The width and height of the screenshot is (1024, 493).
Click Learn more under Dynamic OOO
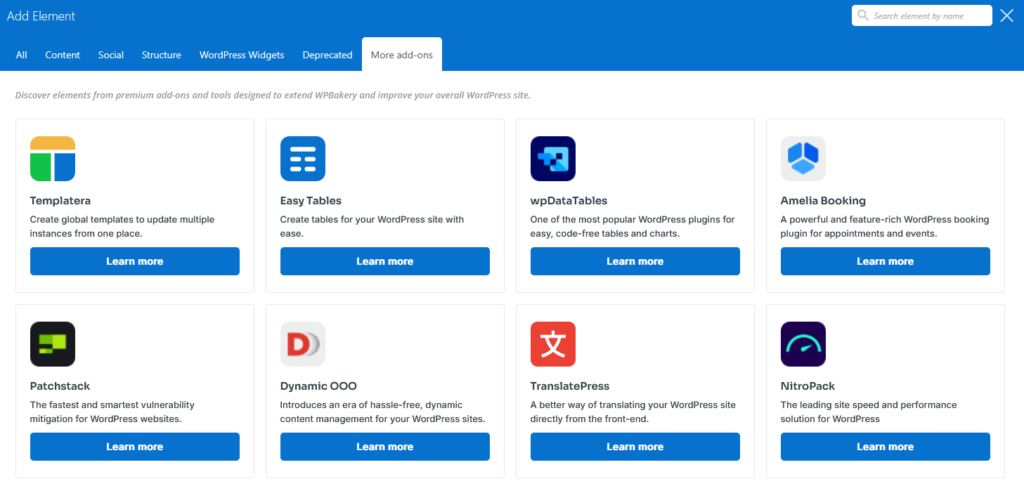point(385,447)
